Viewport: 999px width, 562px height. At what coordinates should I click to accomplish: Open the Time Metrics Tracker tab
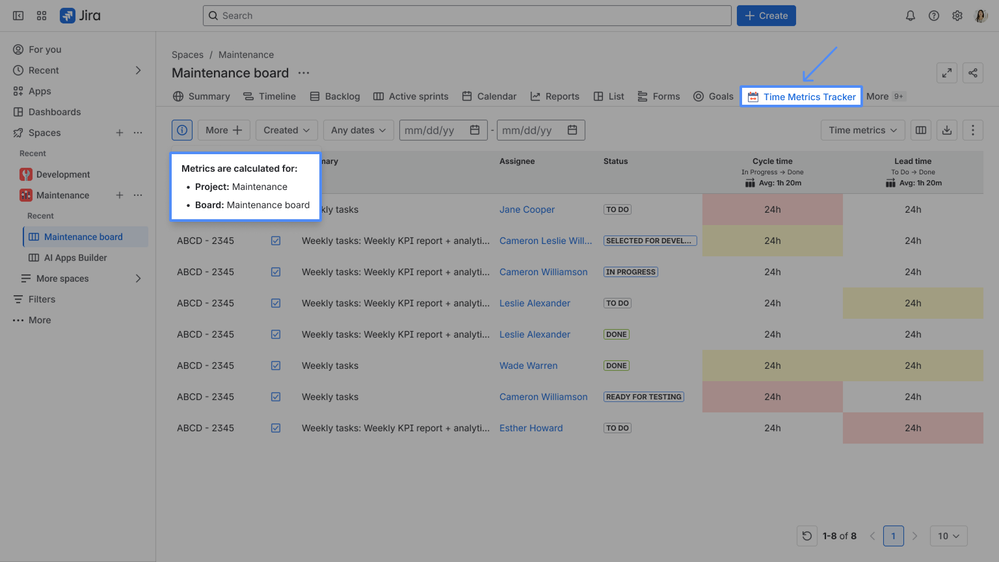point(801,97)
